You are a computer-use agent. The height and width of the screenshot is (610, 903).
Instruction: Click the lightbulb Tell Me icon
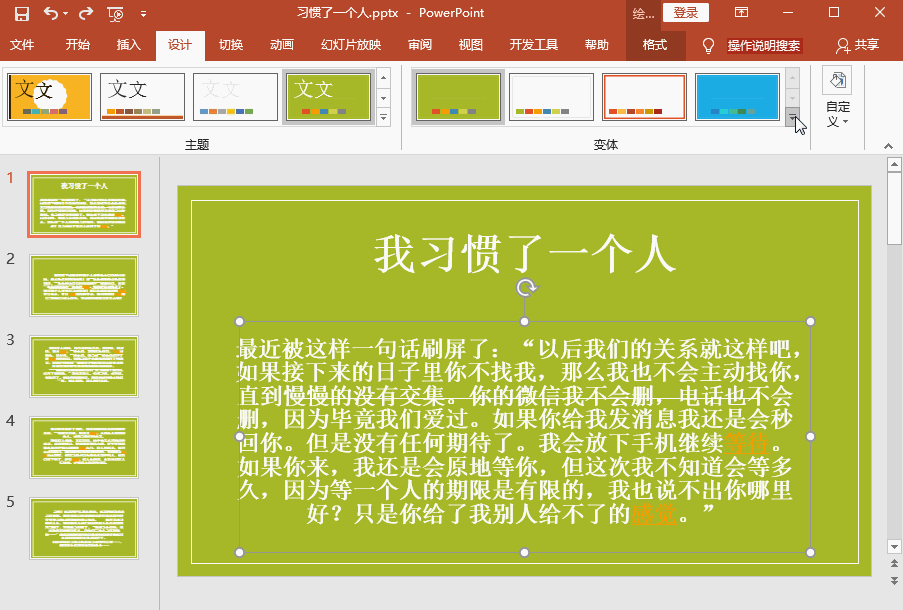coord(708,46)
